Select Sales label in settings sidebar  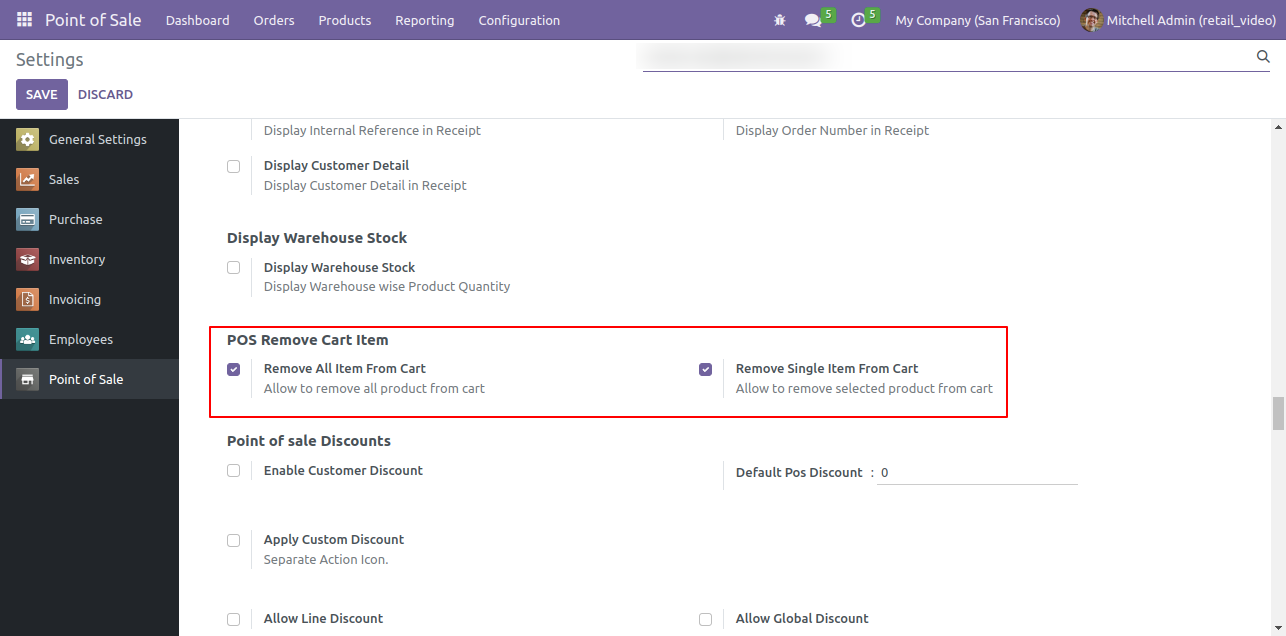64,180
